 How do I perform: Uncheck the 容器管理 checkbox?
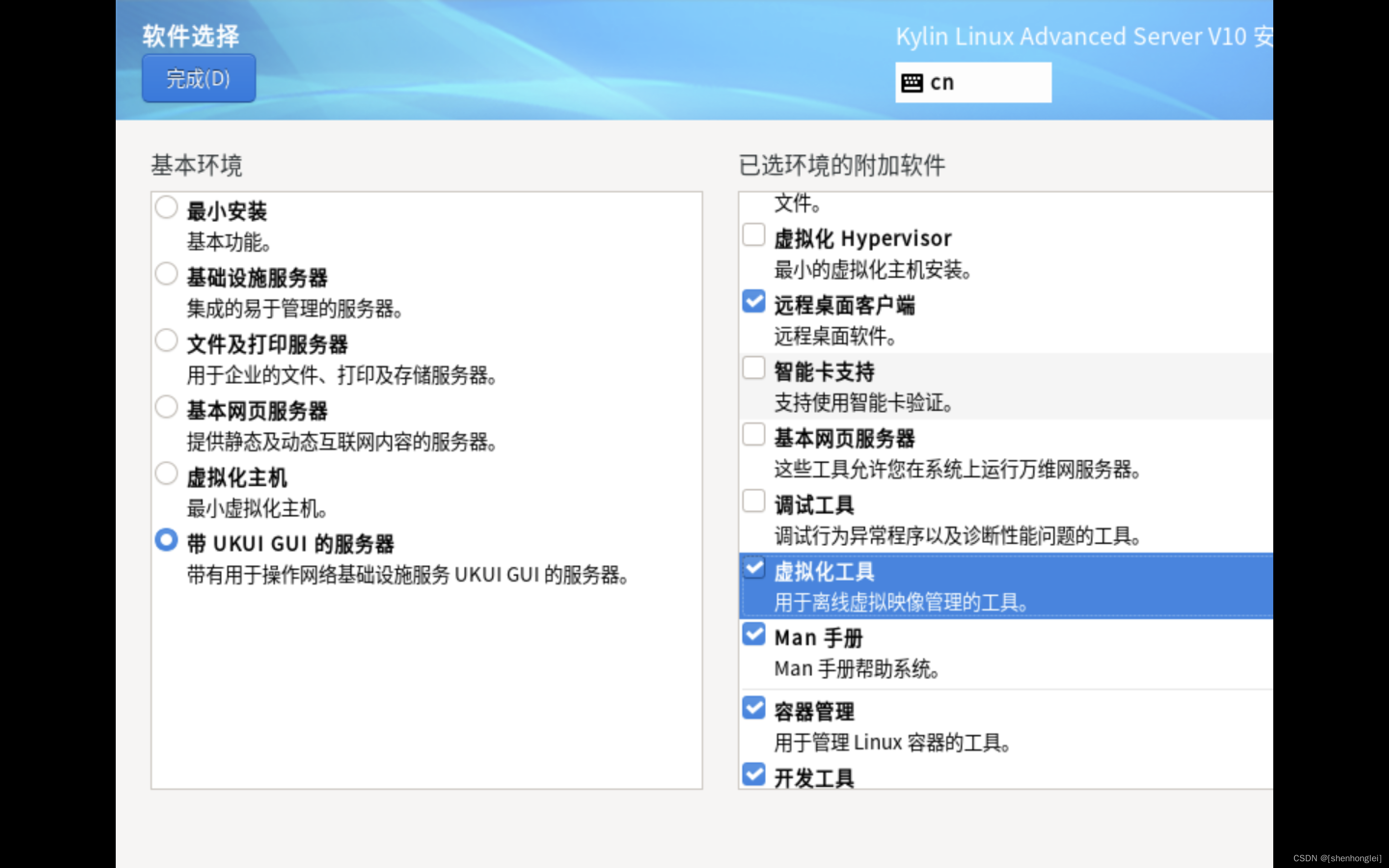click(754, 708)
